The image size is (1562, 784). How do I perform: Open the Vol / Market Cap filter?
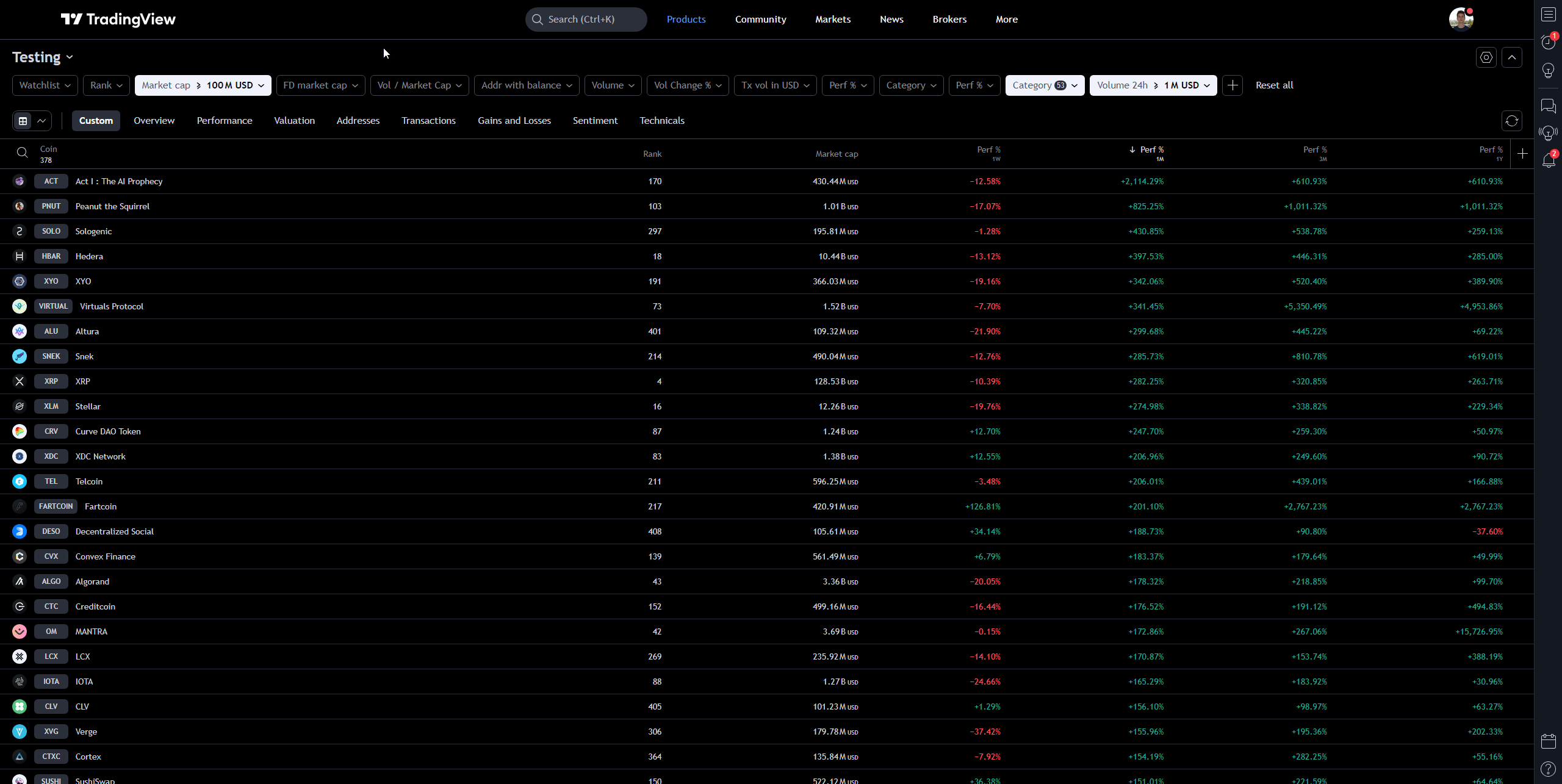pos(420,85)
